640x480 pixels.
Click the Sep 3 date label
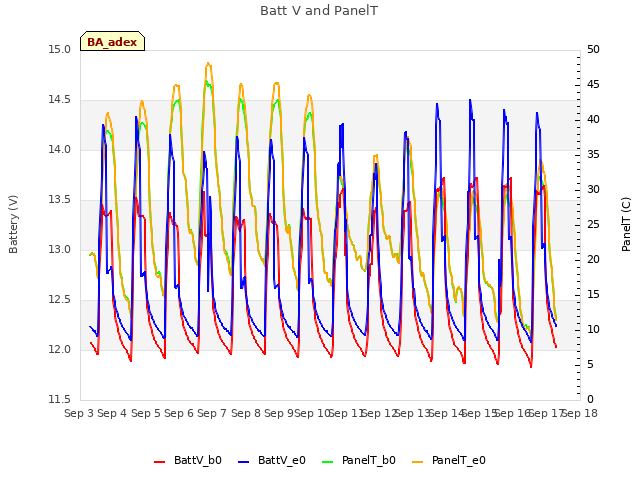(x=79, y=413)
